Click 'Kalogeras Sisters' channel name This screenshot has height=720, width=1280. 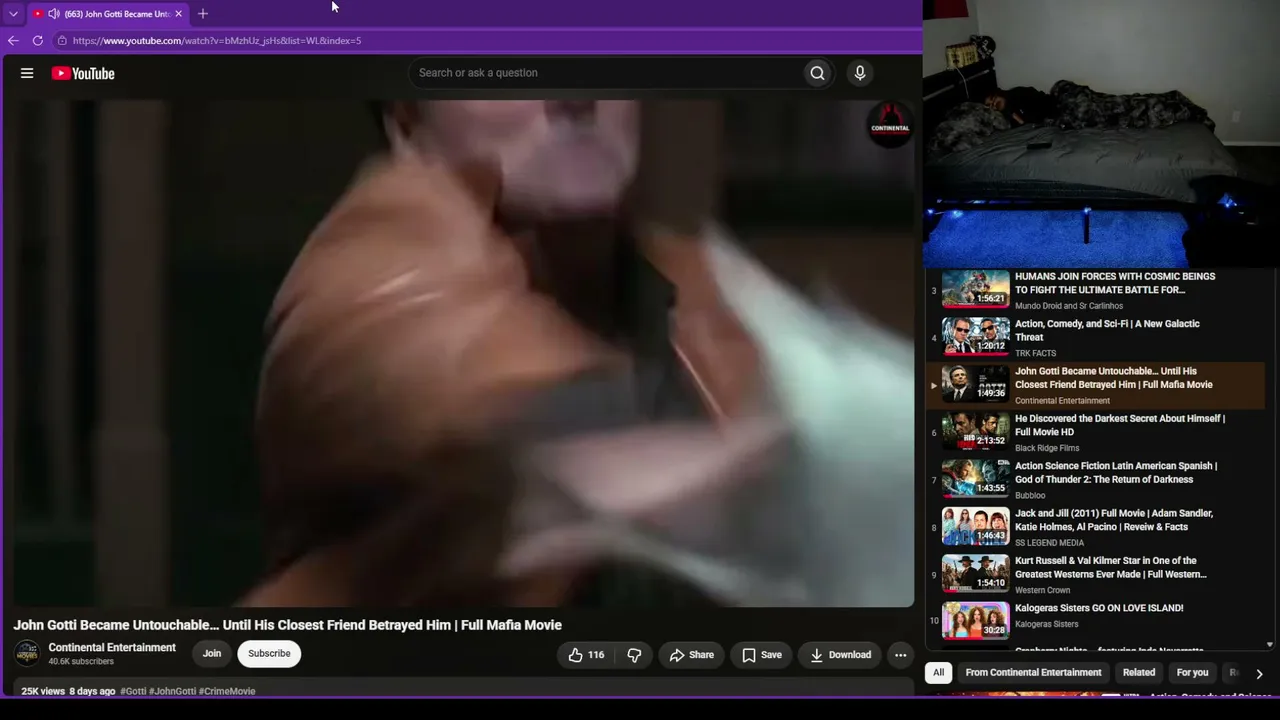[x=1047, y=625]
